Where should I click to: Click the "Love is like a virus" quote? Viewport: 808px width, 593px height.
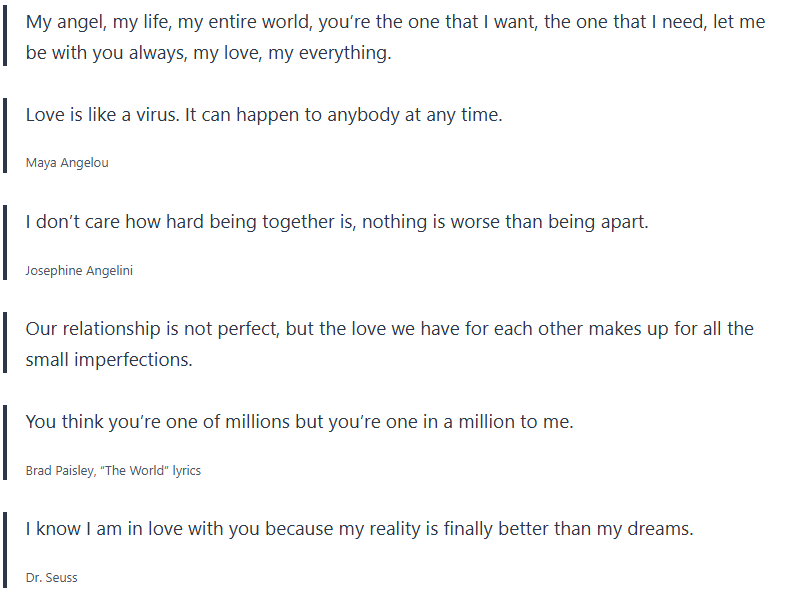click(264, 115)
